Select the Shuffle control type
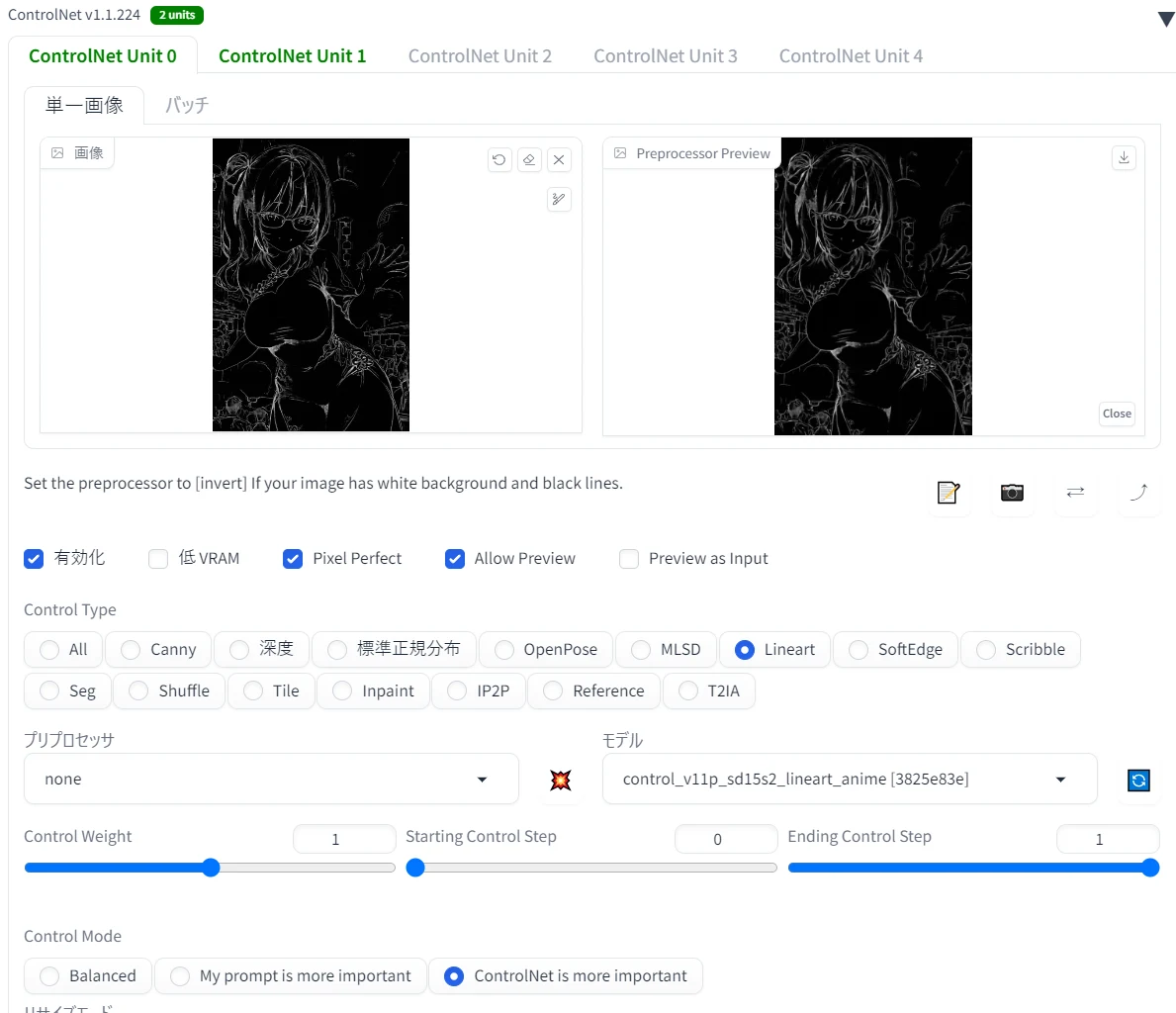Viewport: 1176px width, 1013px height. coord(169,691)
